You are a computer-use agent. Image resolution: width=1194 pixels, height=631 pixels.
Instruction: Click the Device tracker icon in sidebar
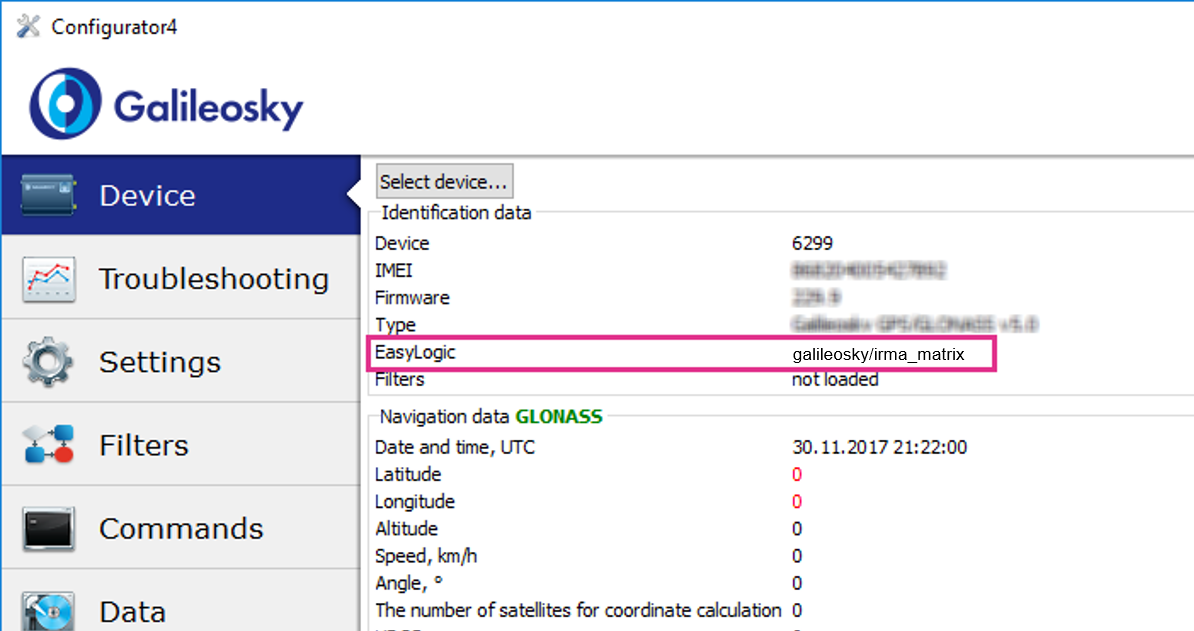48,195
